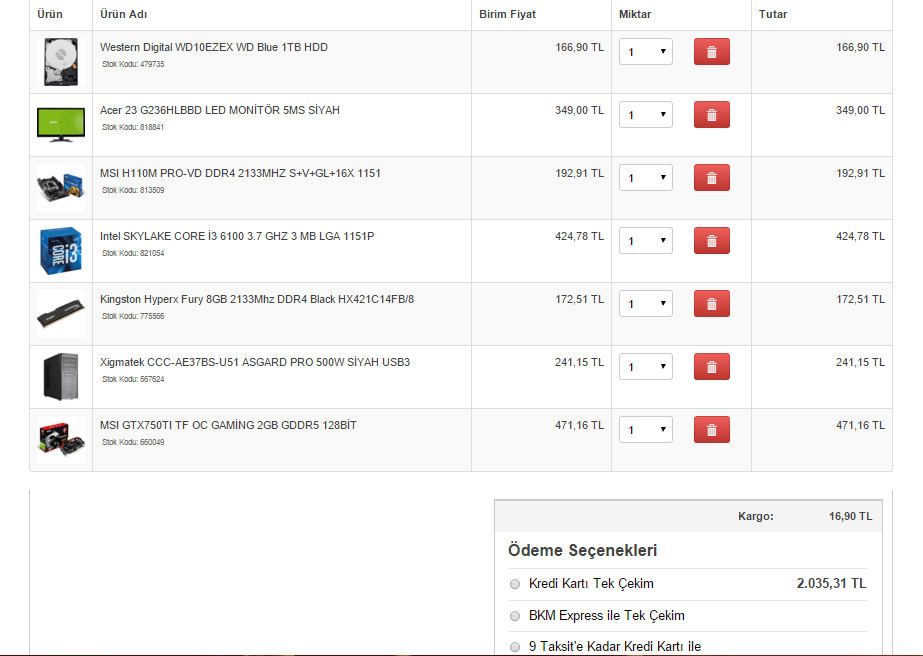Click the 349,00 TL unit price
This screenshot has width=923, height=656.
[579, 110]
